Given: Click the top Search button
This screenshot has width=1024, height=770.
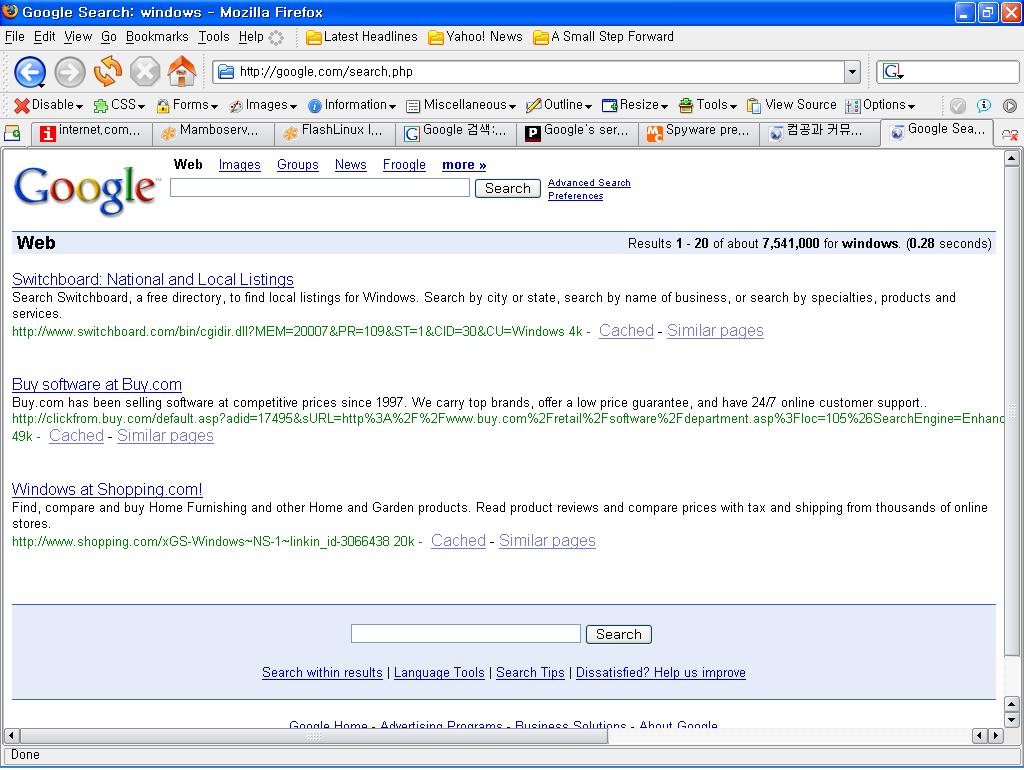Looking at the screenshot, I should click(x=507, y=189).
